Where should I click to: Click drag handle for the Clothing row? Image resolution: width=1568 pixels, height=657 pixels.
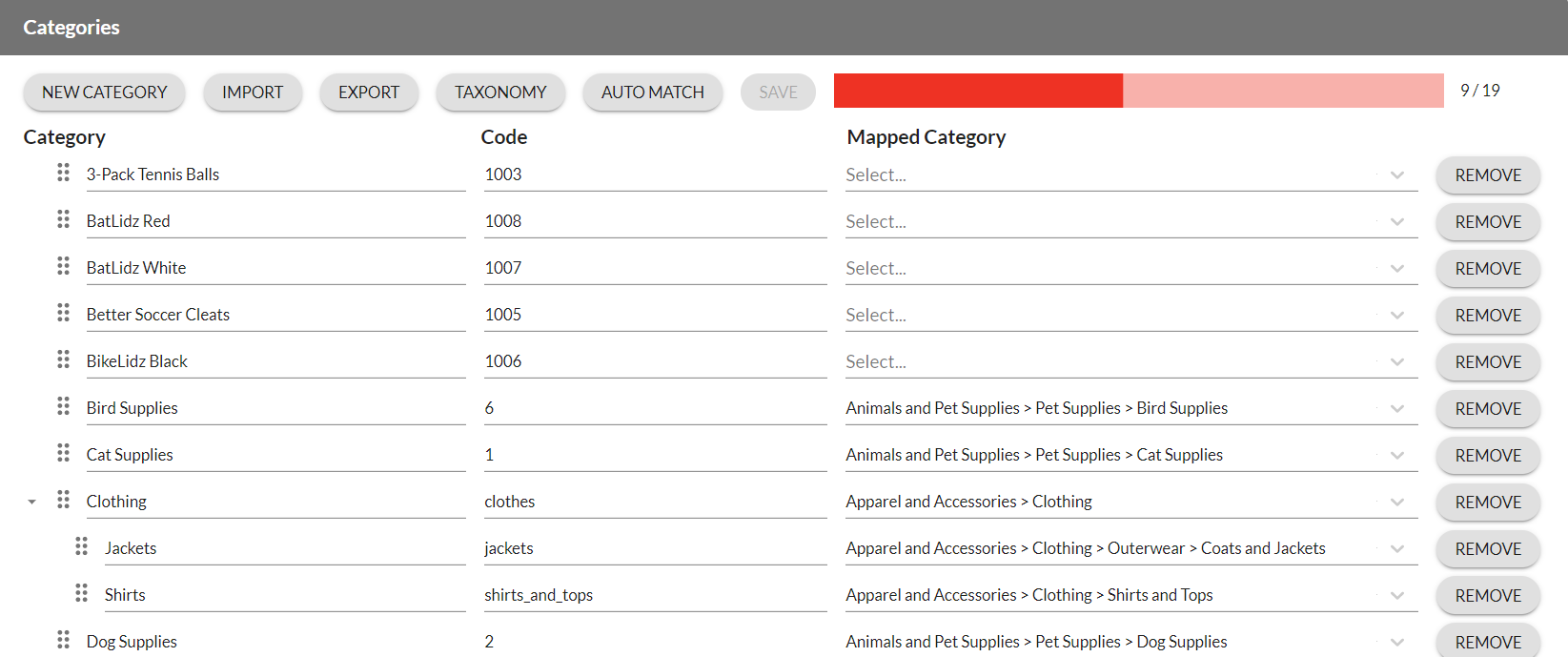click(x=63, y=500)
